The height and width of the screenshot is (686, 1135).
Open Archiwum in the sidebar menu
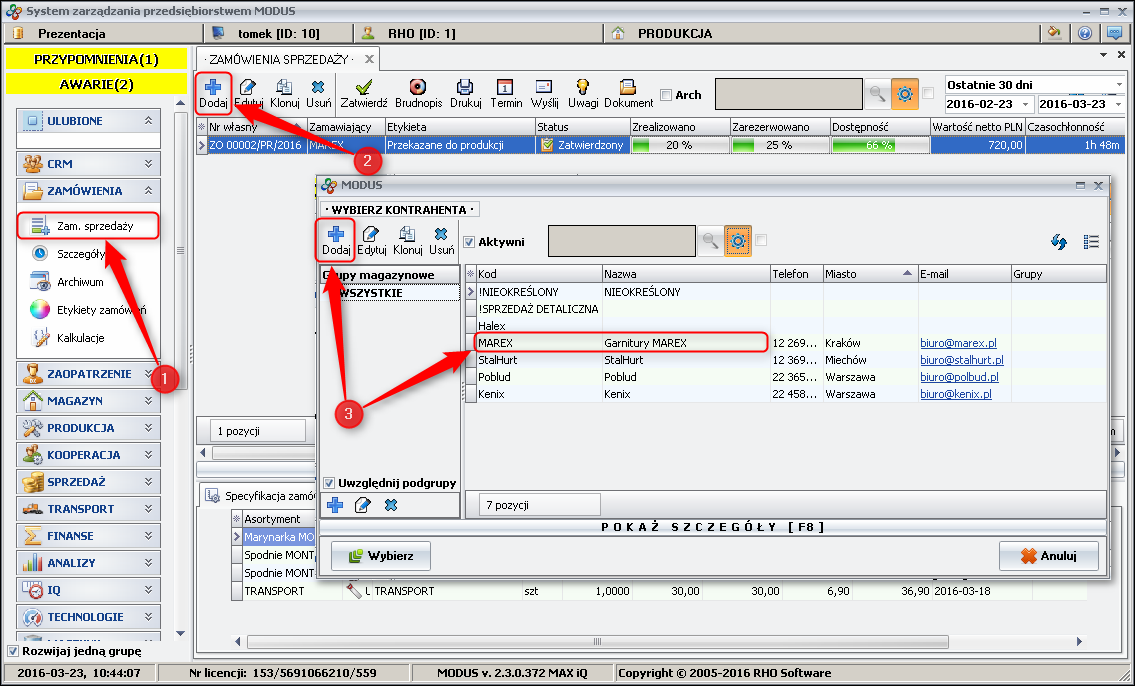80,282
